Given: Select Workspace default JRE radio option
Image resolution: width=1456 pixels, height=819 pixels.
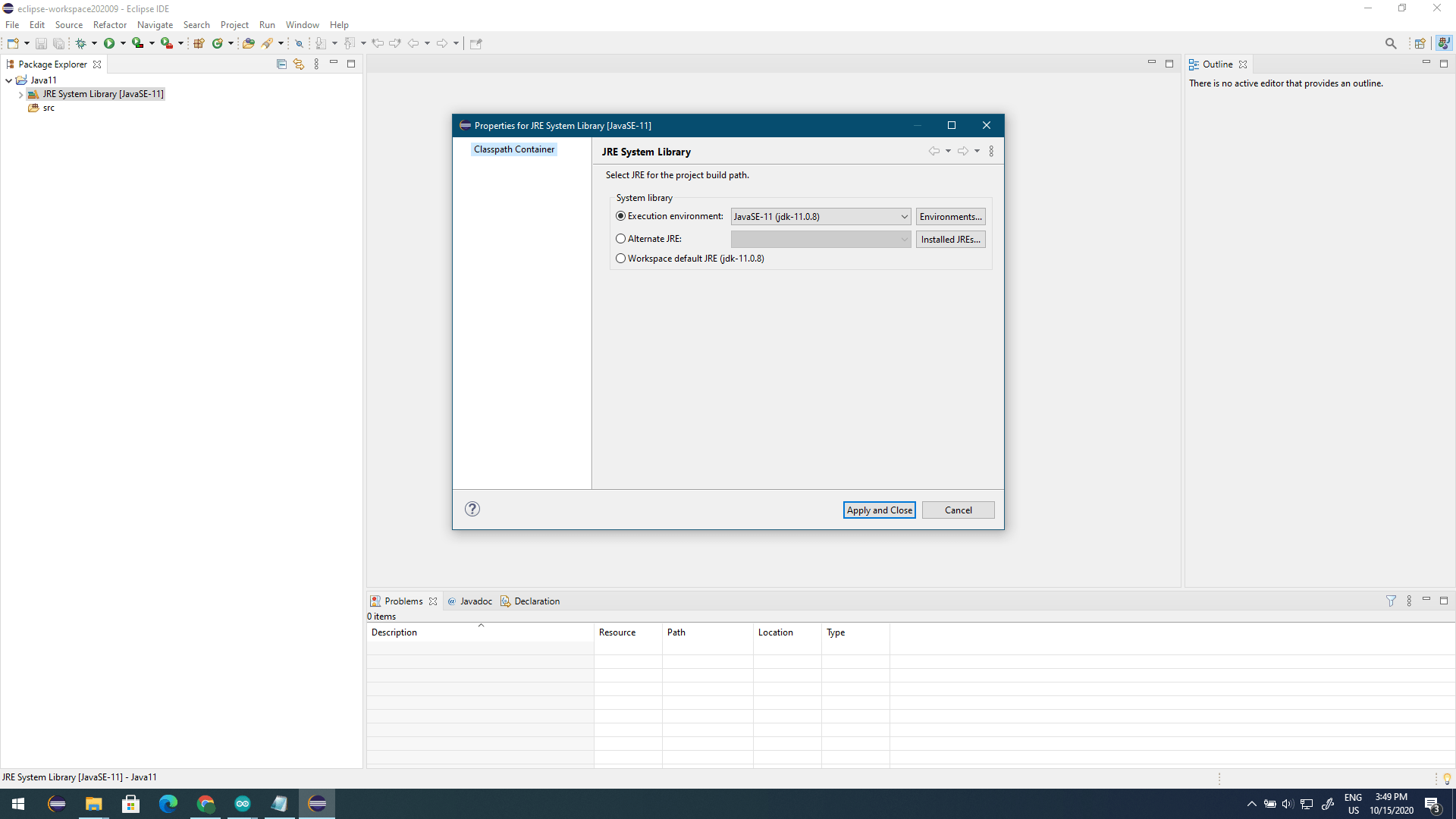Looking at the screenshot, I should point(621,259).
